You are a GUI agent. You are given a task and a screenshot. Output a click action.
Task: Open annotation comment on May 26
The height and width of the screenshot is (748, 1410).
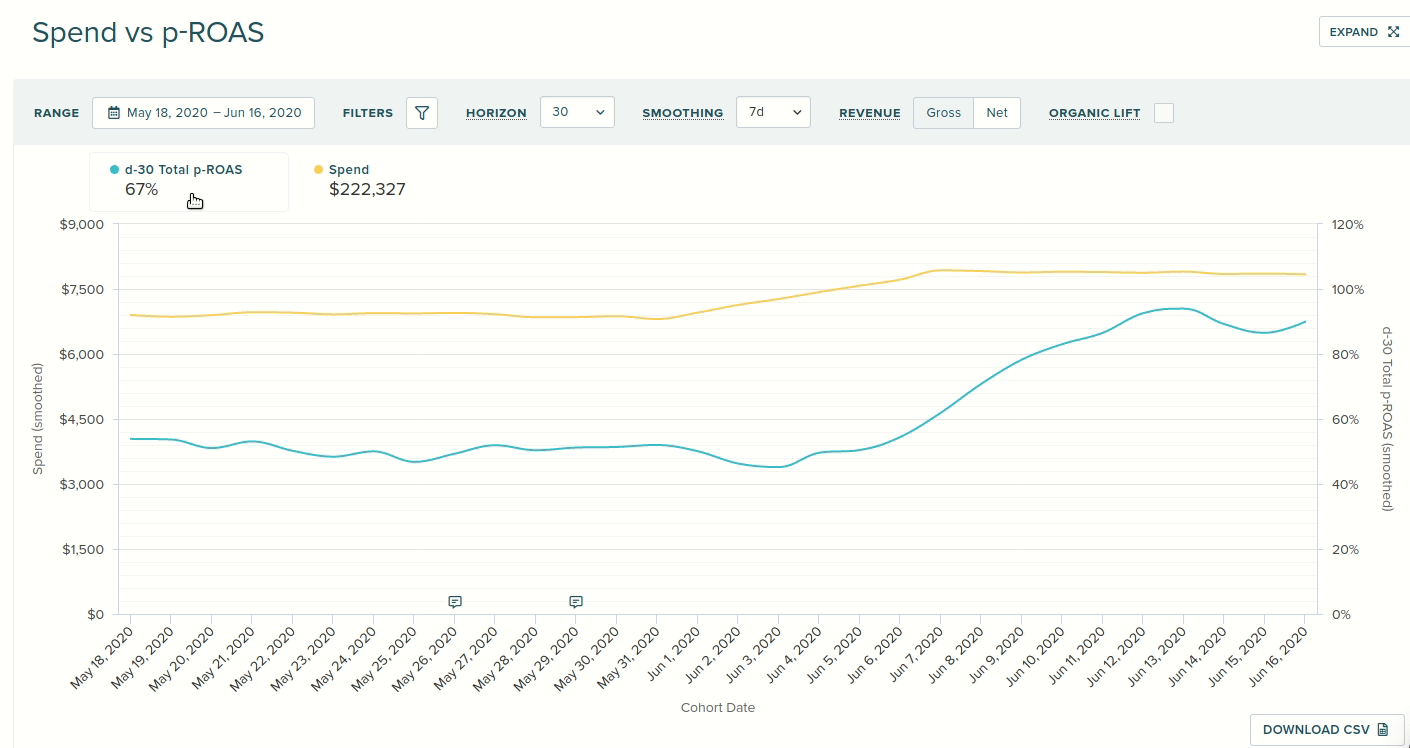455,602
